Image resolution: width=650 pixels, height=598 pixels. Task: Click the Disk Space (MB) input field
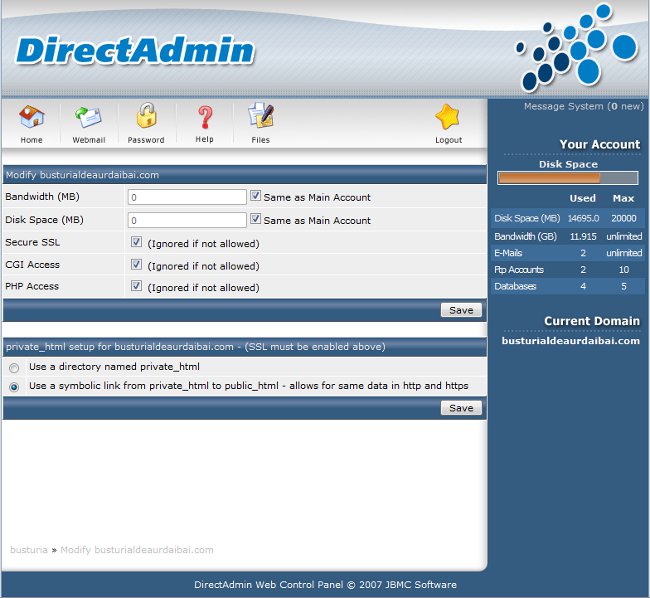click(187, 220)
